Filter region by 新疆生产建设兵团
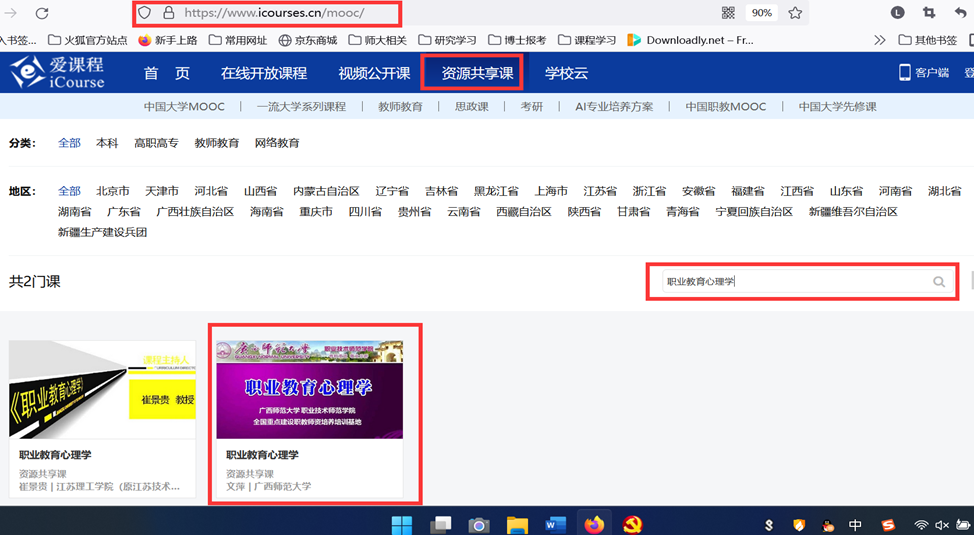The width and height of the screenshot is (974, 535). click(102, 232)
